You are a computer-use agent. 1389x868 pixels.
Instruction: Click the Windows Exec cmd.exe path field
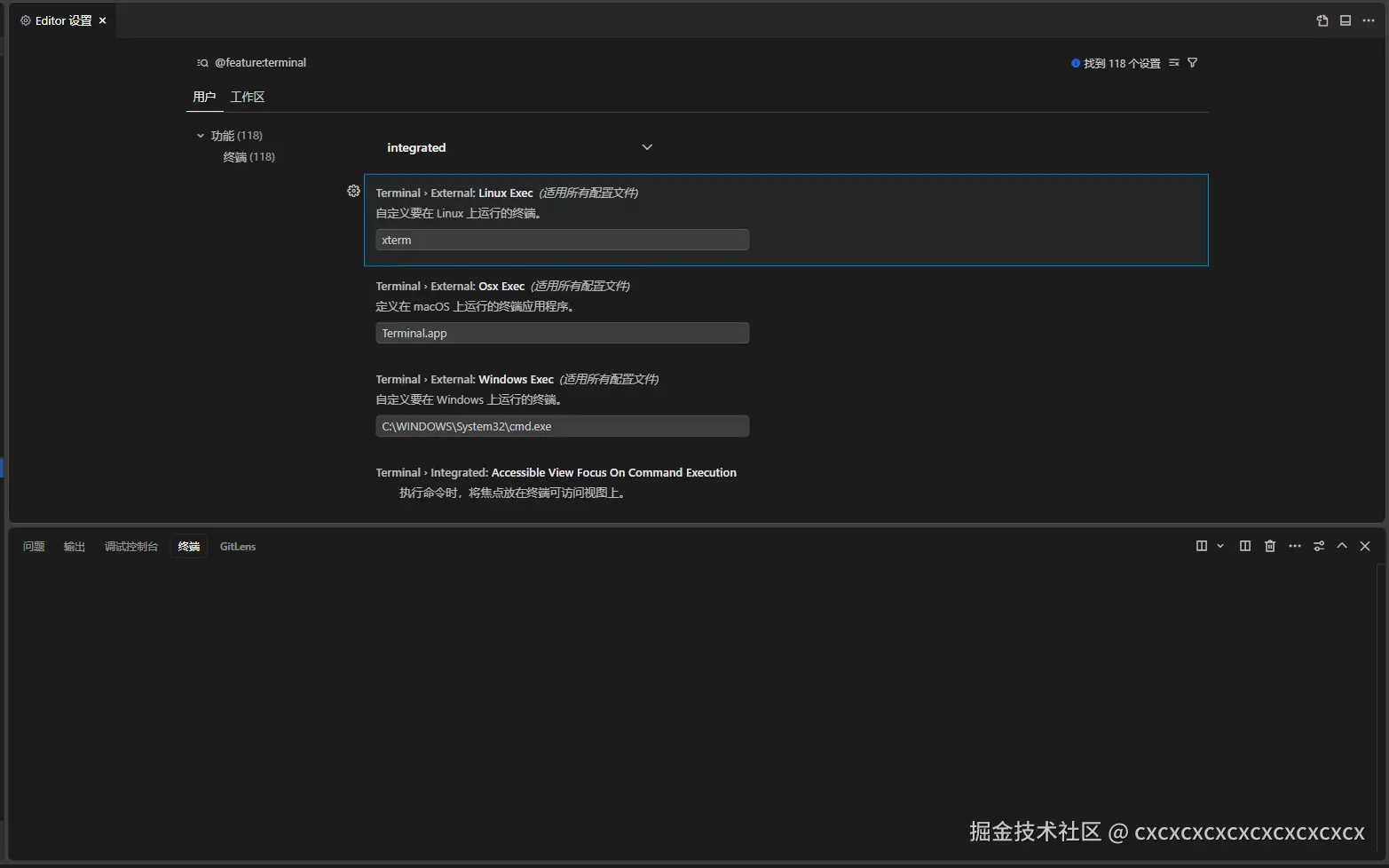tap(562, 427)
